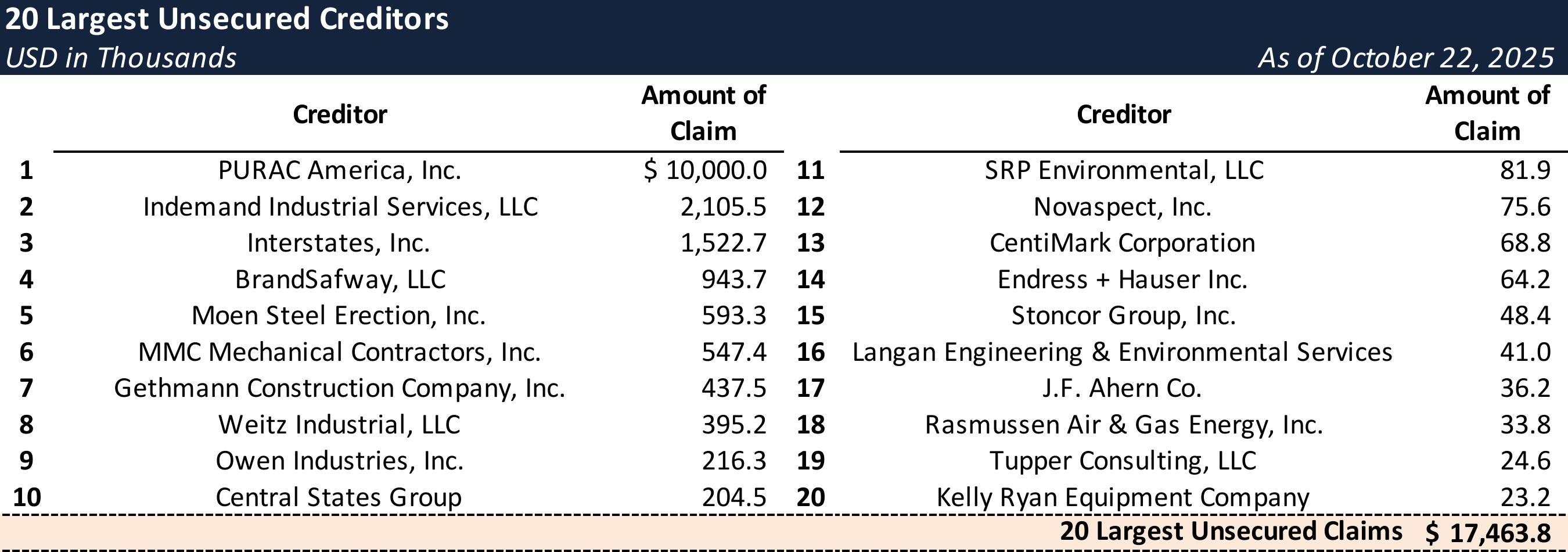Select Kelly Ryan Equipment Company
This screenshot has height=552, width=1568.
[x=1123, y=497]
